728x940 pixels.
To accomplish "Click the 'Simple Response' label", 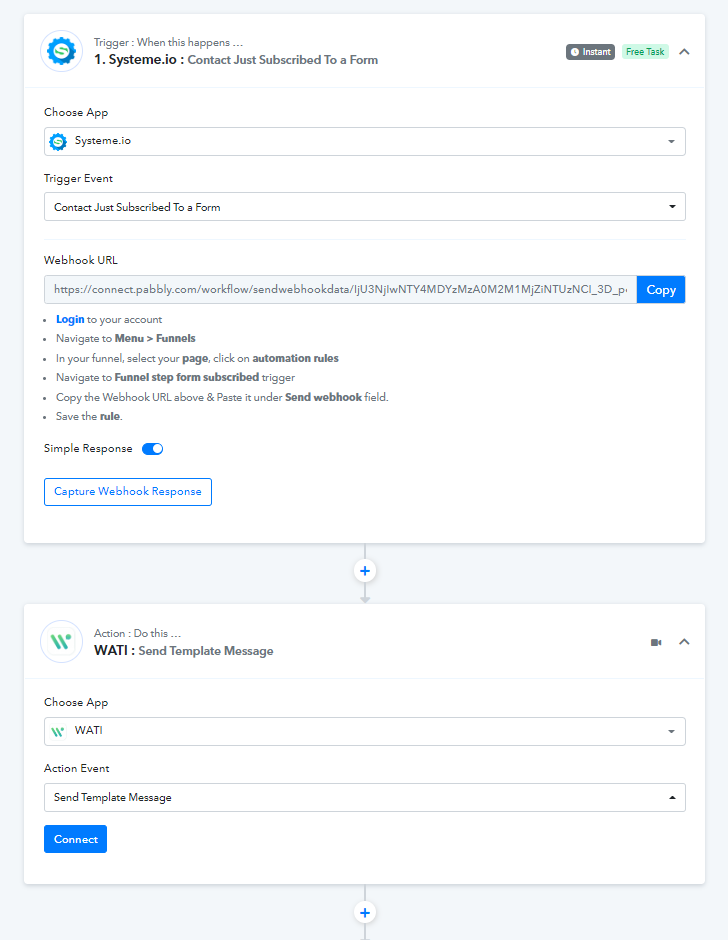I will coord(88,448).
